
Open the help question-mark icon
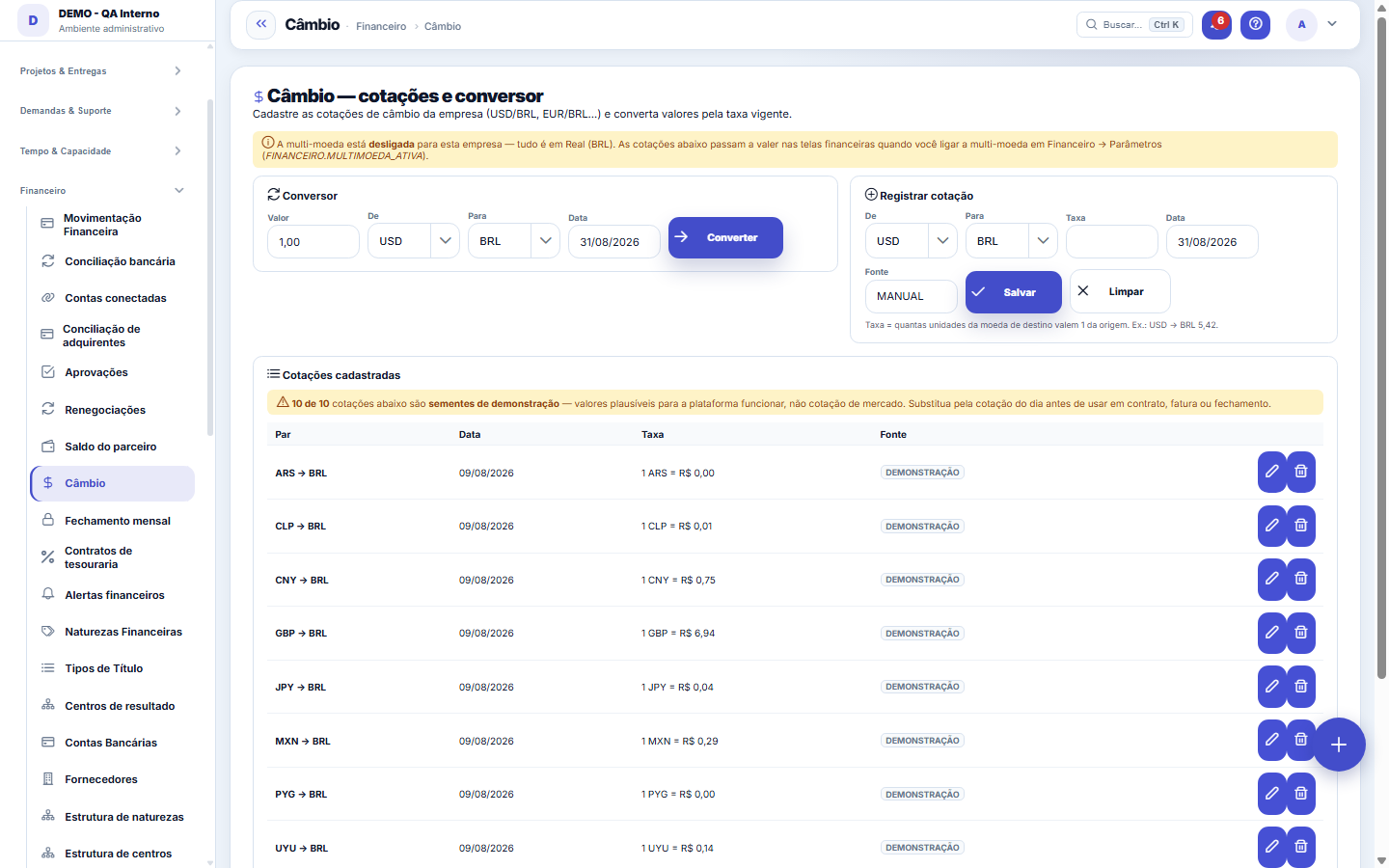[1255, 25]
